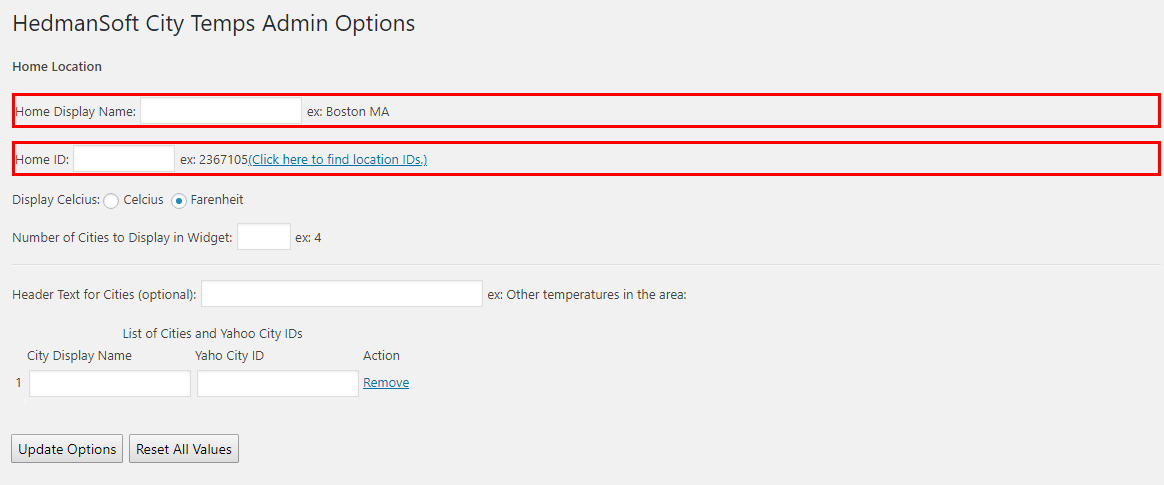Focus the Home ID input box
Screen dimensions: 1164x485
(x=124, y=159)
